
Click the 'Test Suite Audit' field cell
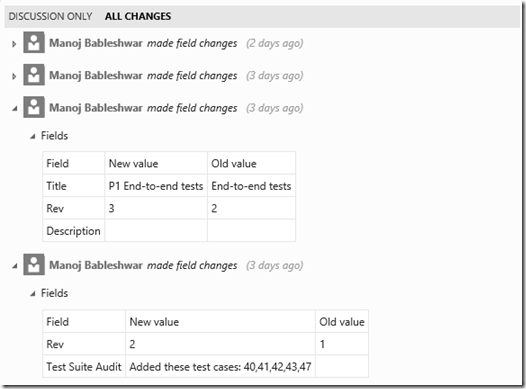[84, 367]
